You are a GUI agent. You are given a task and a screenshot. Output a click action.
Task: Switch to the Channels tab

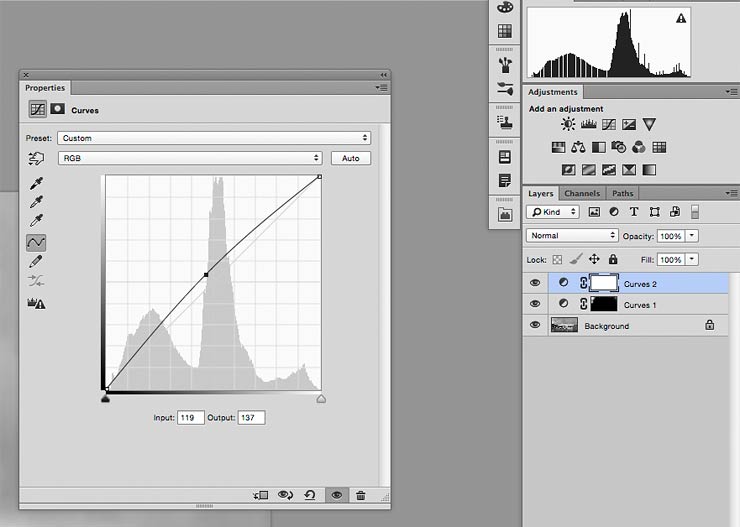coord(582,193)
